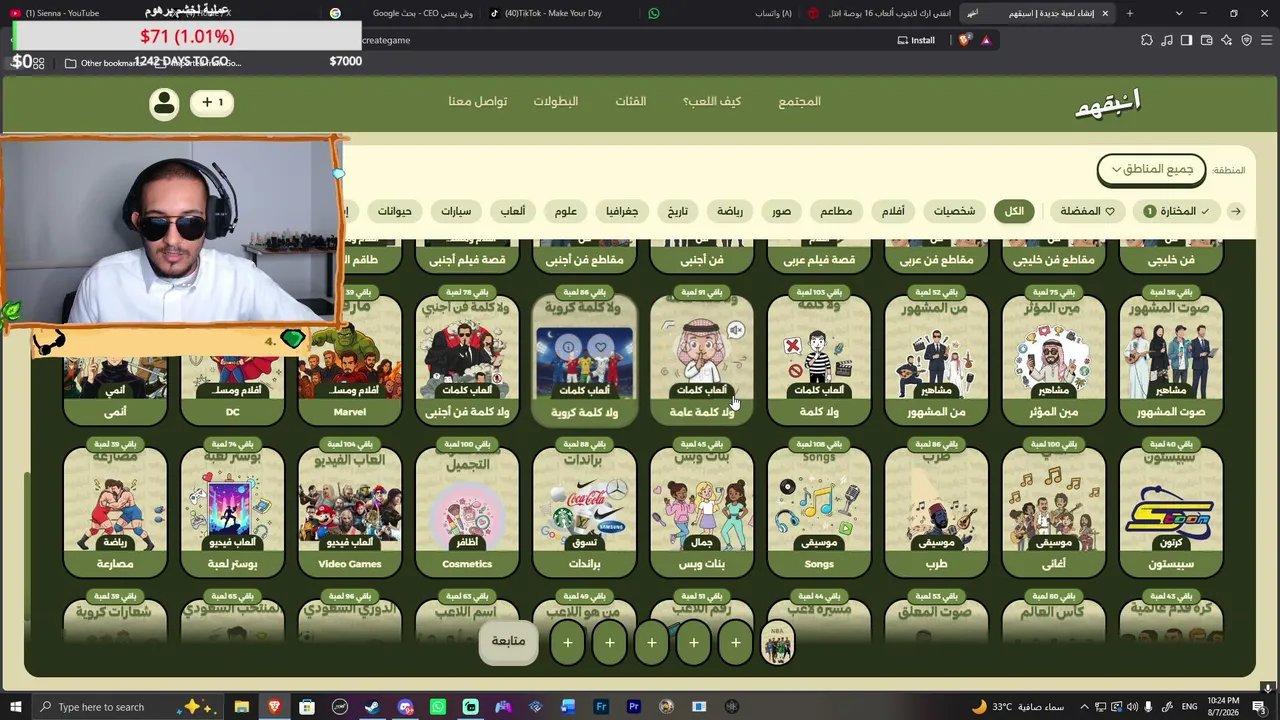Click the heart icon on ولا كلمة كروية card
The height and width of the screenshot is (720, 1280).
600,347
